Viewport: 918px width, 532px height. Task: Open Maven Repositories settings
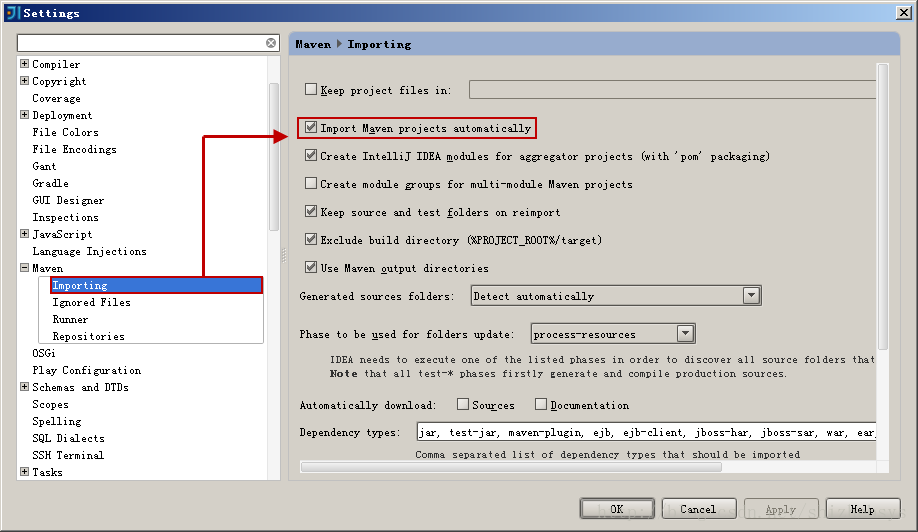coord(88,336)
